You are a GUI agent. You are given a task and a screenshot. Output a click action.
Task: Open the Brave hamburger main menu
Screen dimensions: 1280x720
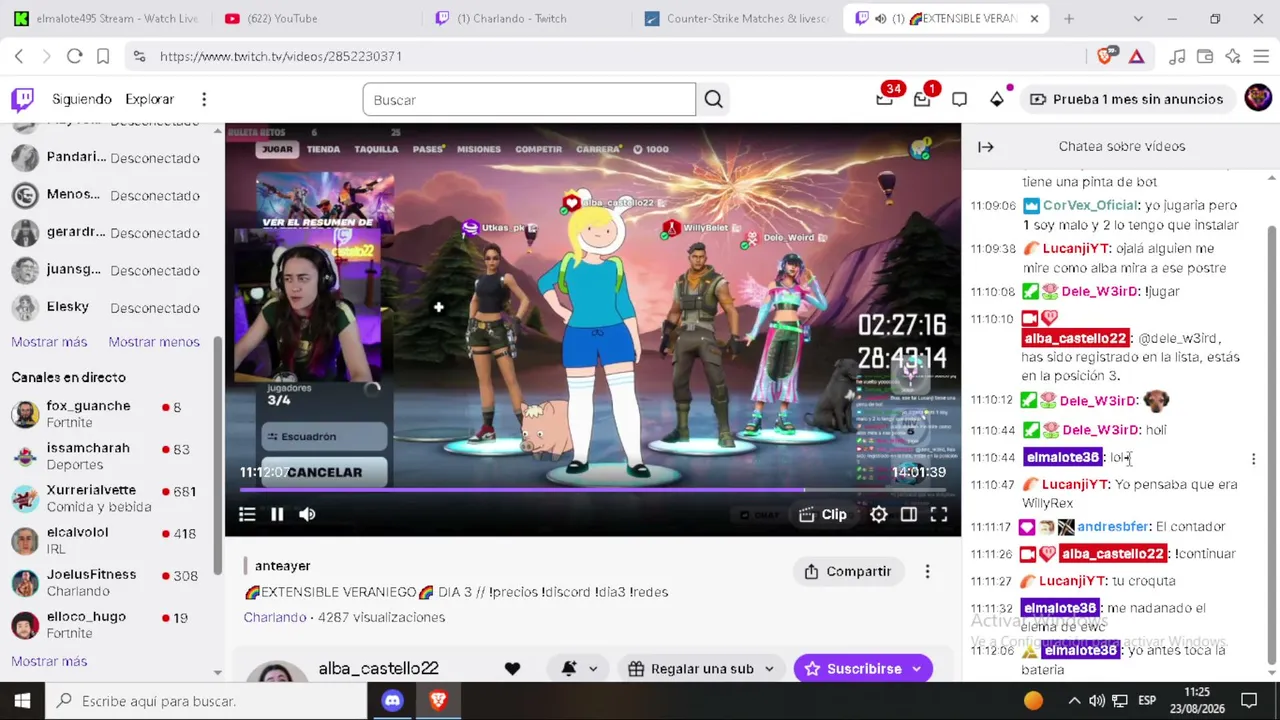tap(1261, 56)
